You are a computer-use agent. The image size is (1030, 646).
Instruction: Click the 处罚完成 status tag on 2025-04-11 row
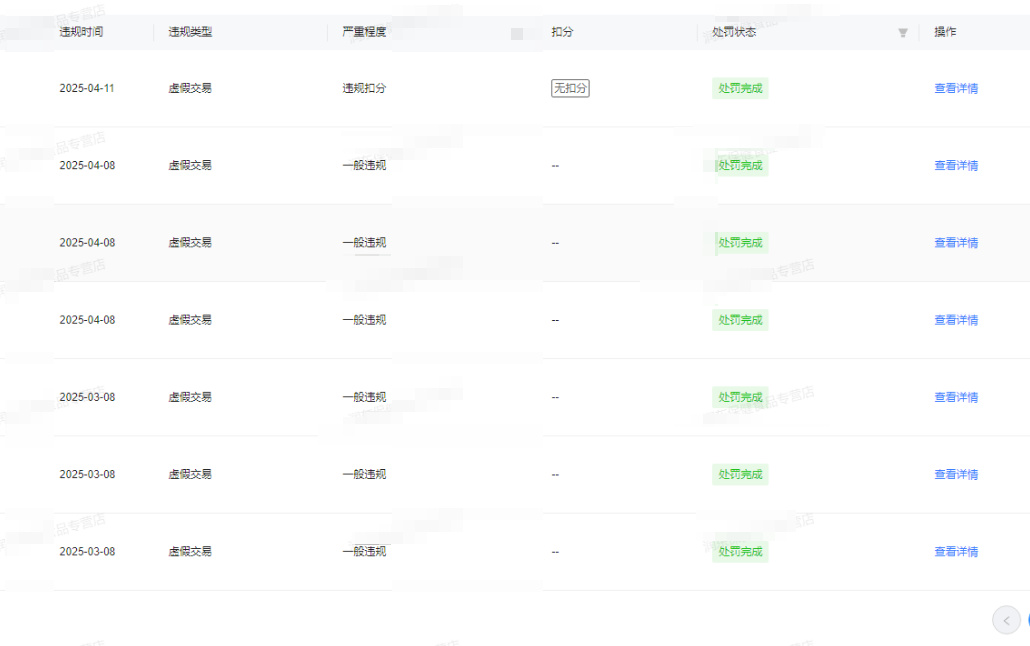740,88
